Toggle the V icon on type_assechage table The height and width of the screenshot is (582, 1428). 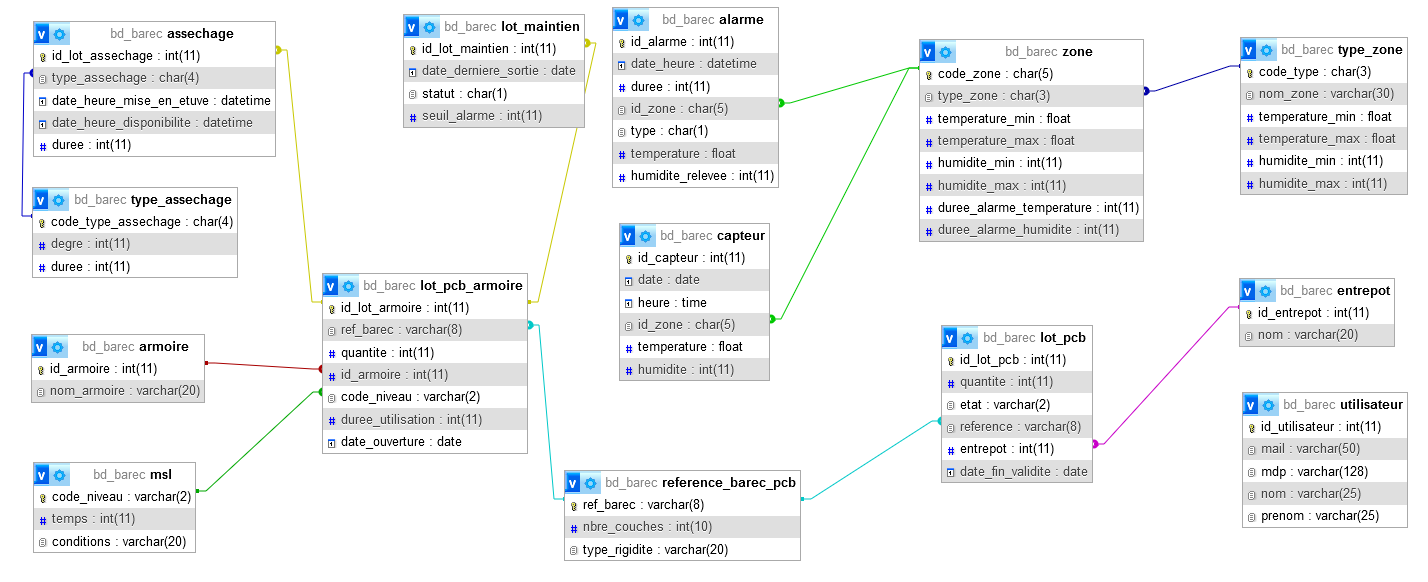pos(42,200)
